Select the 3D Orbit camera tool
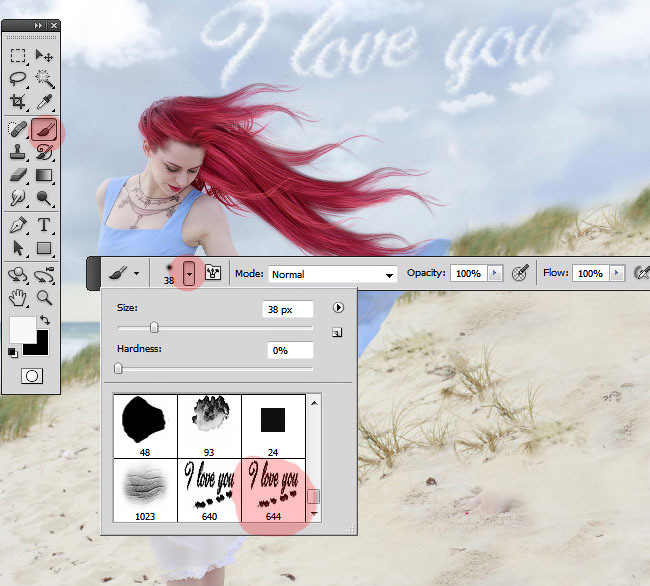Image resolution: width=650 pixels, height=586 pixels. pos(44,275)
